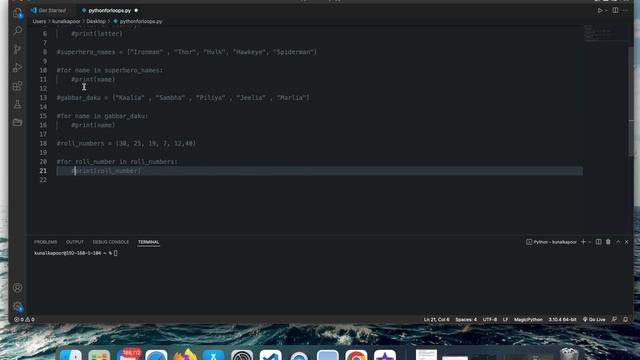
Task: Change the LF end-of-line sequence
Action: tap(505, 320)
